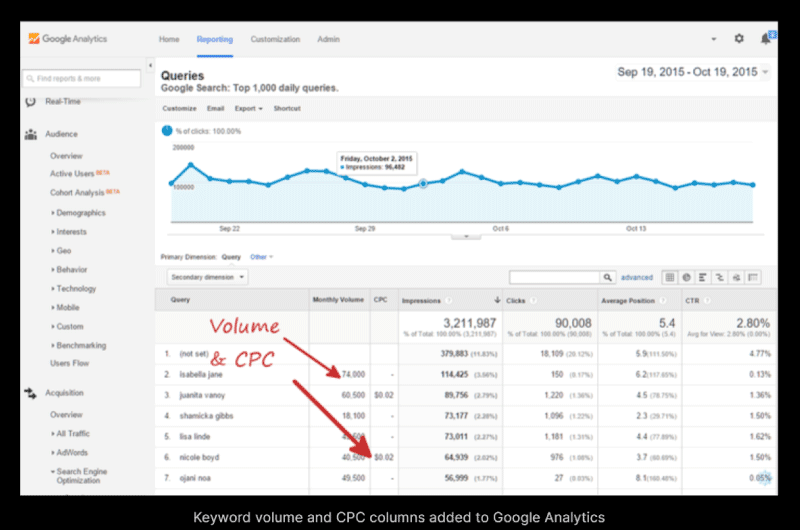Click the Google Analytics logo

pyautogui.click(x=67, y=39)
